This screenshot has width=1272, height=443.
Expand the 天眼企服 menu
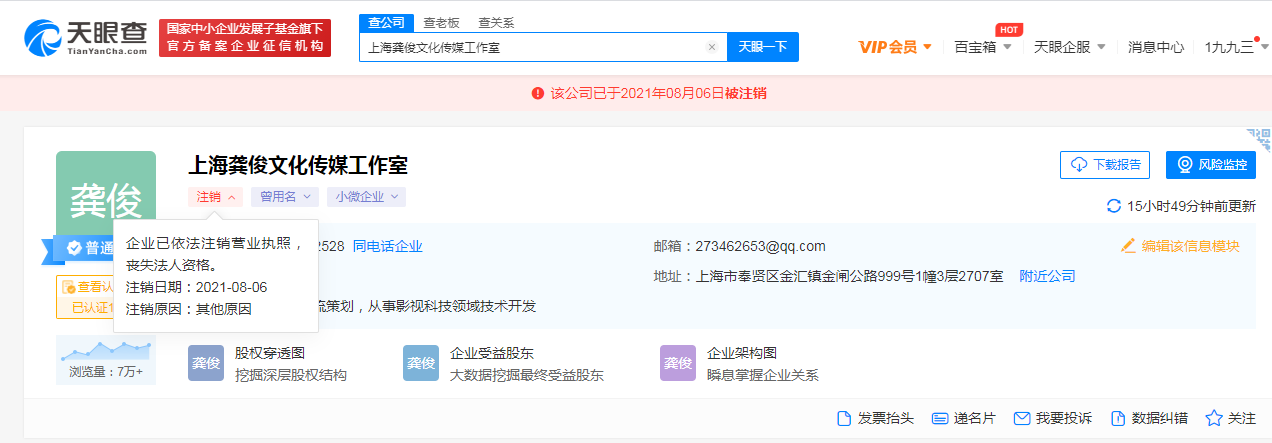coord(1069,47)
